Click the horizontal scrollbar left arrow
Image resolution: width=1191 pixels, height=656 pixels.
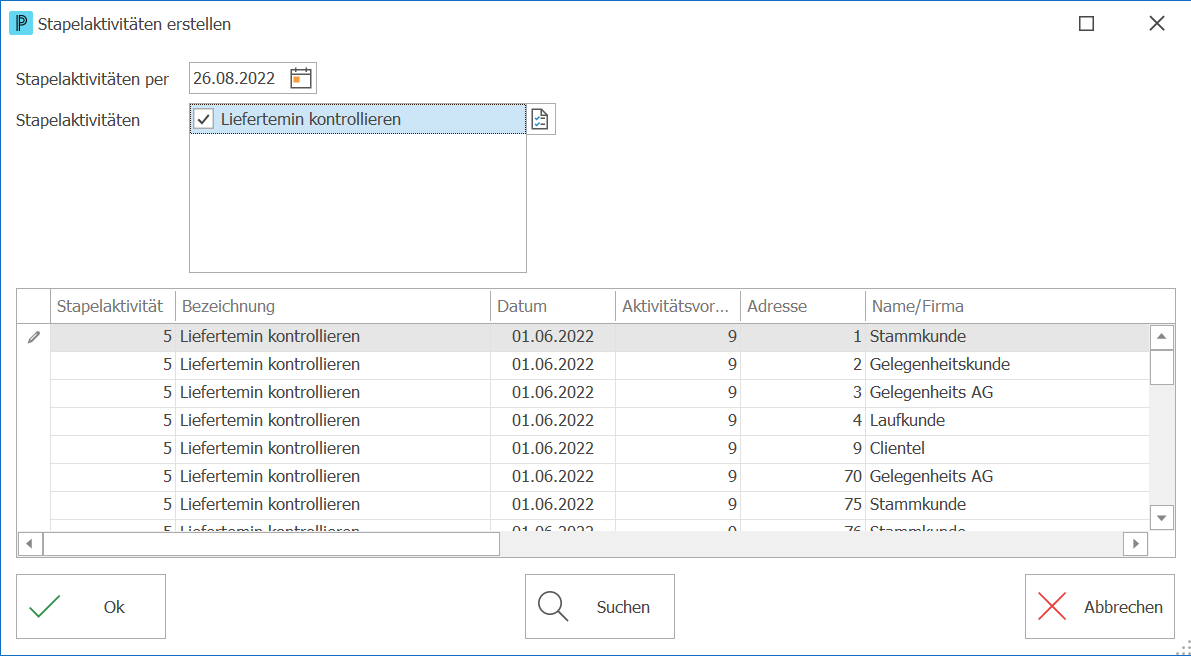(30, 544)
